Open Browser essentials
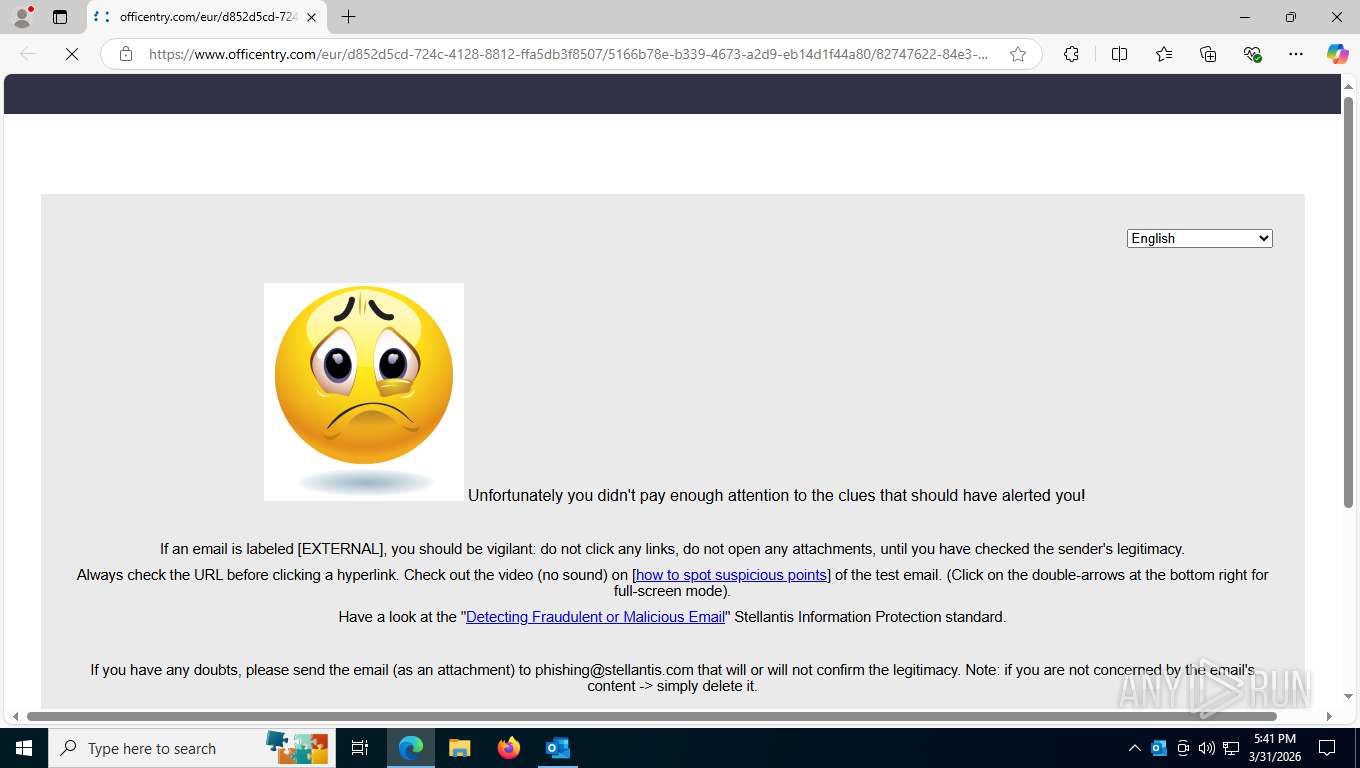Viewport: 1360px width, 768px height. coord(1252,54)
